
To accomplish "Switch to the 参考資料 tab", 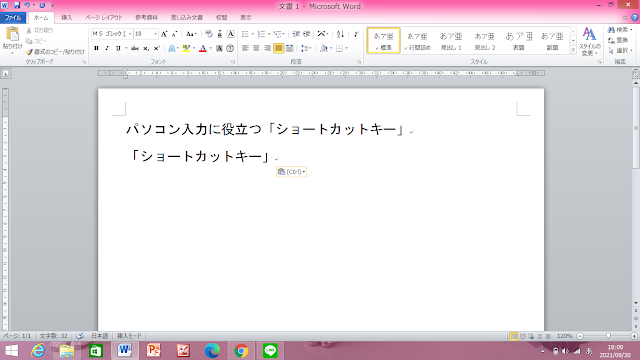I will click(x=147, y=18).
